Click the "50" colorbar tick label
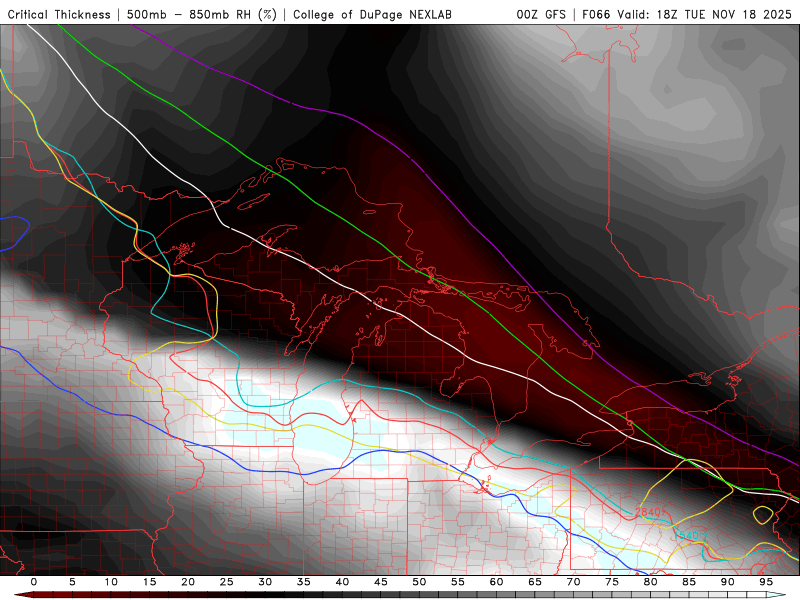The height and width of the screenshot is (600, 800). point(419,582)
